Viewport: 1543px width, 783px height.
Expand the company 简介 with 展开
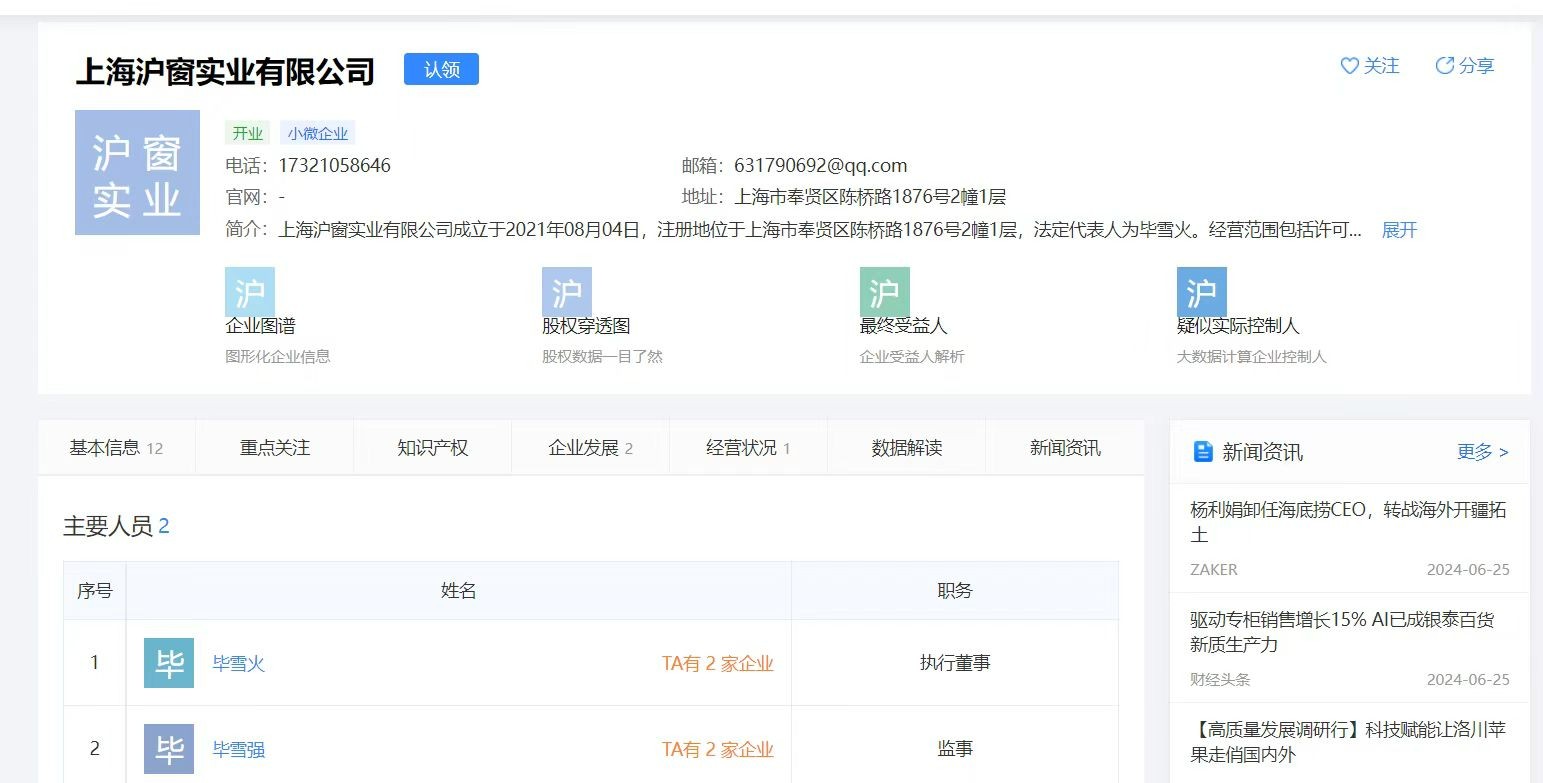coord(1399,230)
